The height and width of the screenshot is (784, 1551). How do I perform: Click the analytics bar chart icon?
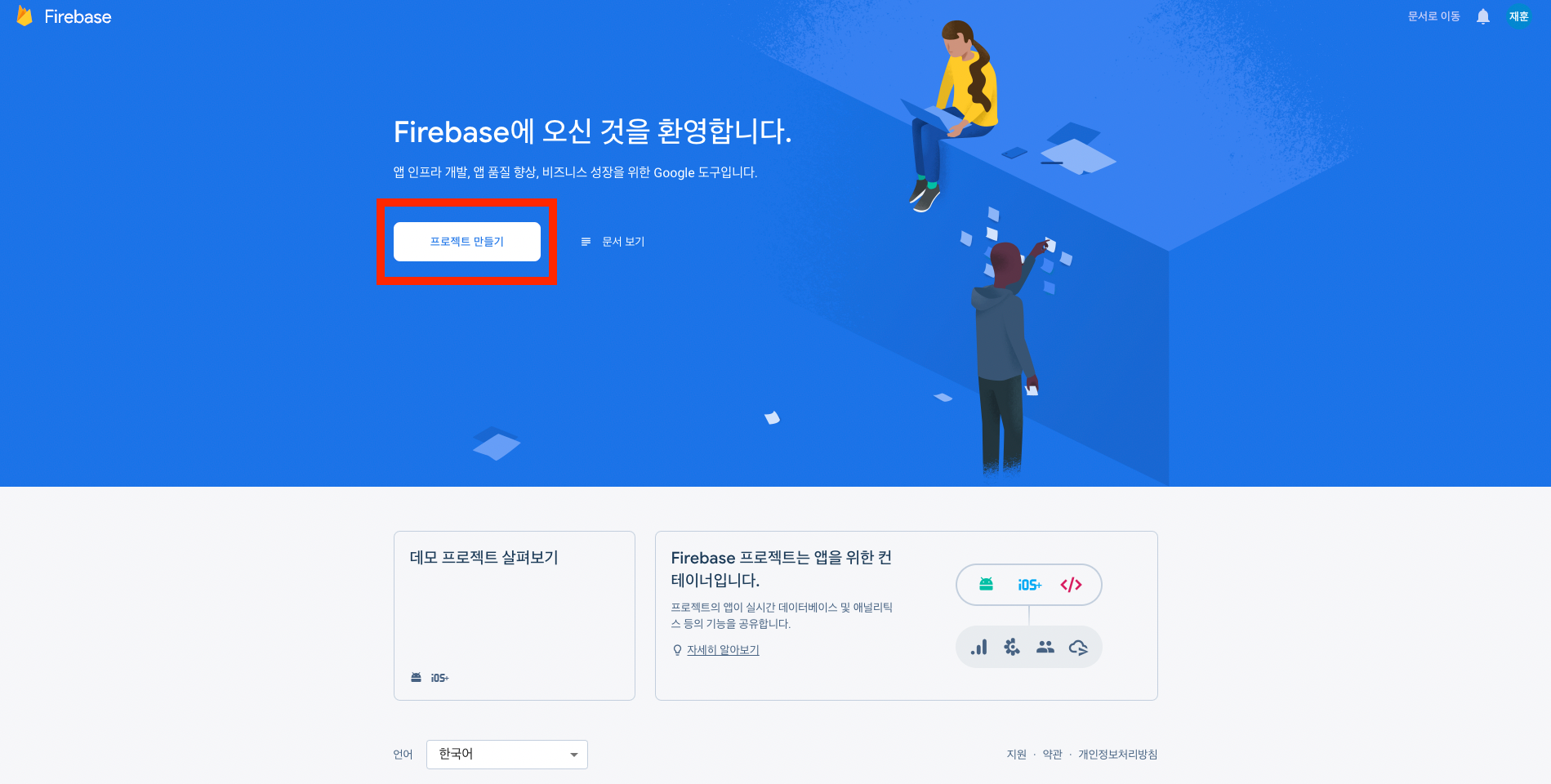coord(978,647)
